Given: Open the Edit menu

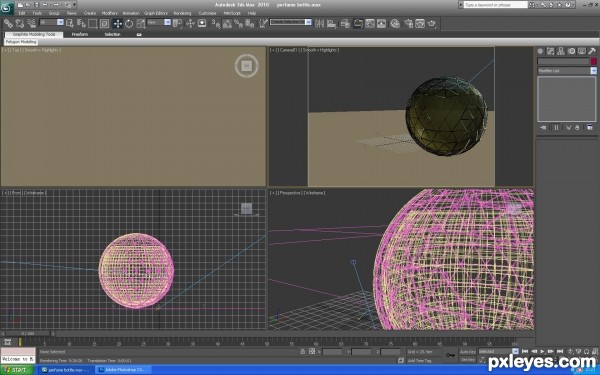Looking at the screenshot, I should coord(22,13).
